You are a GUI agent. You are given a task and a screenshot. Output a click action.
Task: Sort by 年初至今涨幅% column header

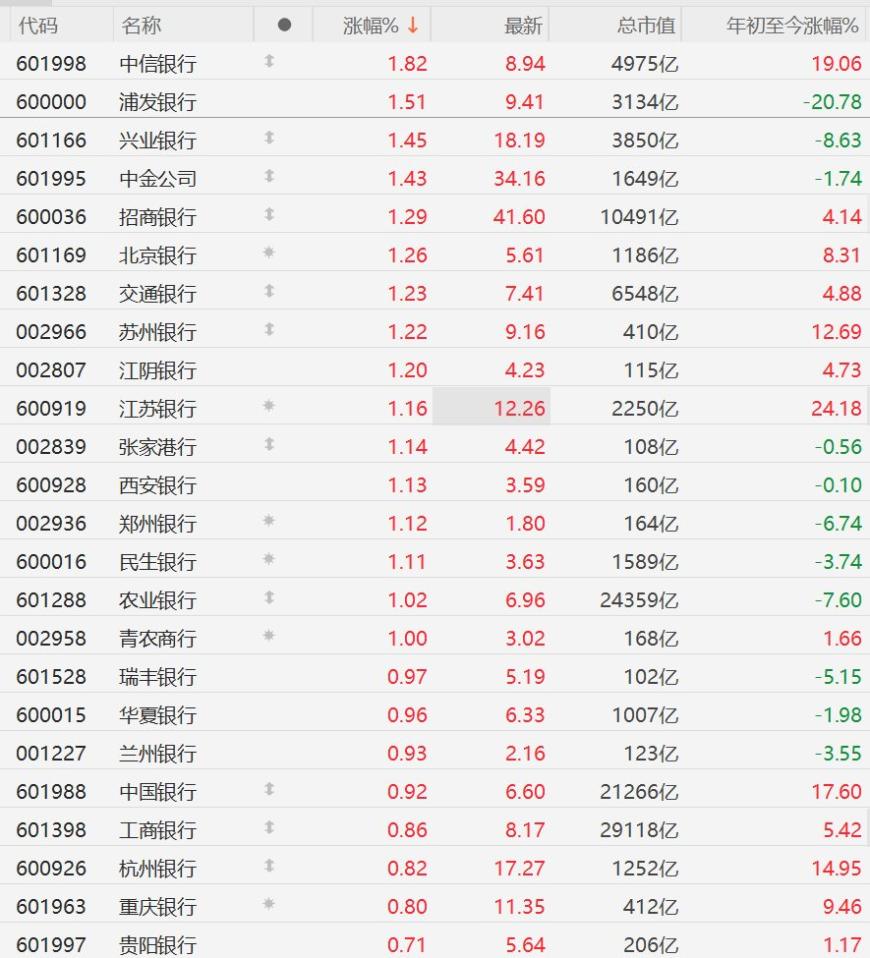coord(792,26)
